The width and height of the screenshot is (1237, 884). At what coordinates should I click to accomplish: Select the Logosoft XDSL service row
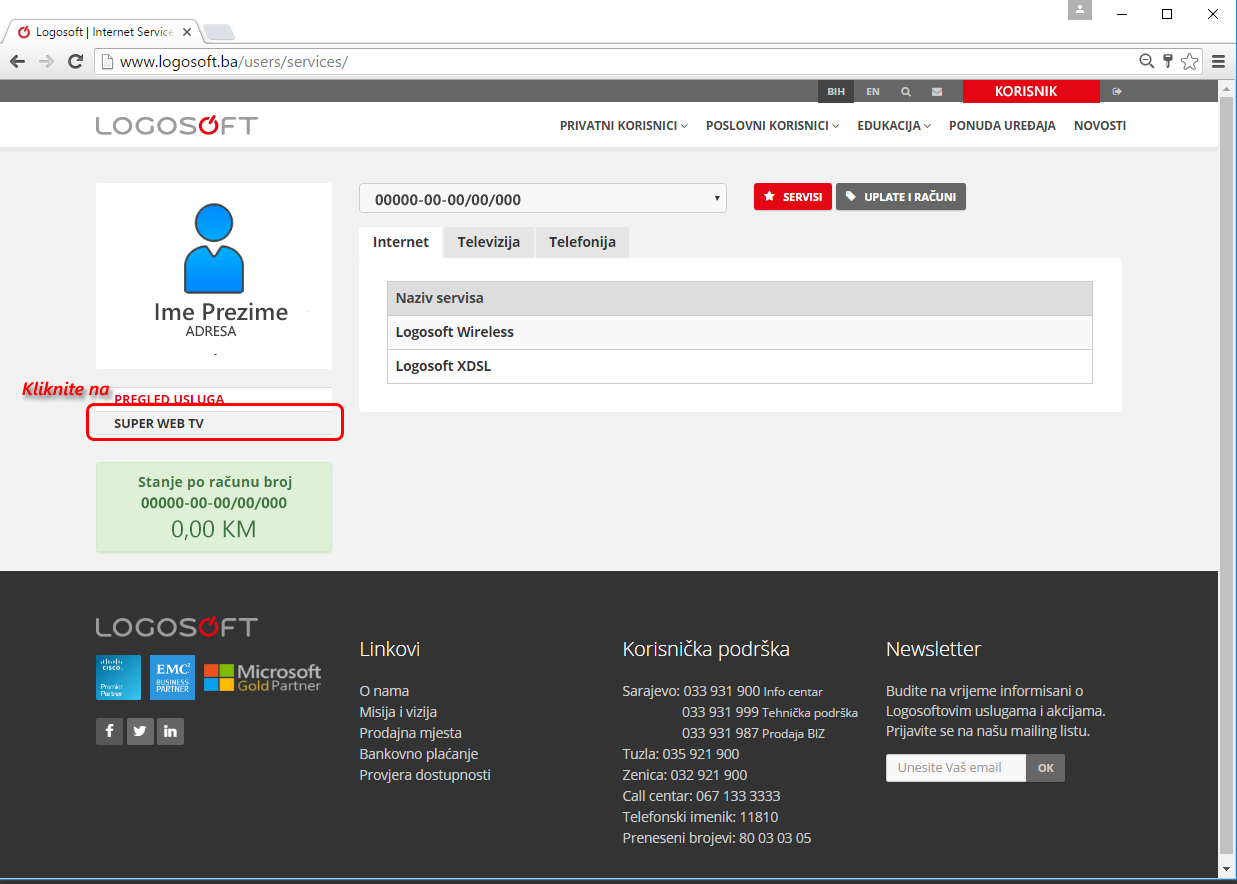(x=740, y=366)
